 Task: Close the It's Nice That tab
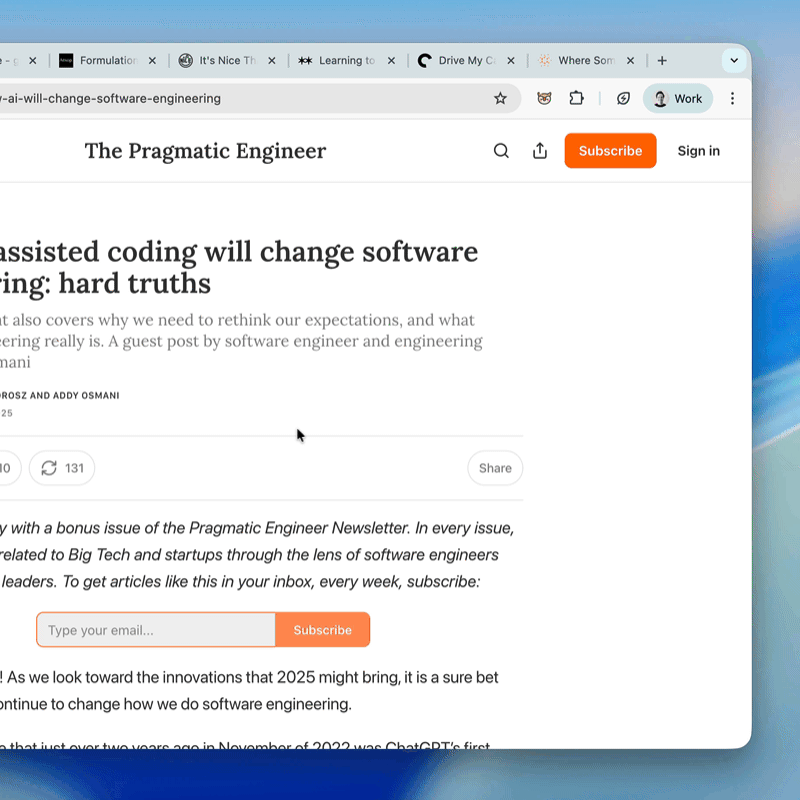tap(271, 61)
